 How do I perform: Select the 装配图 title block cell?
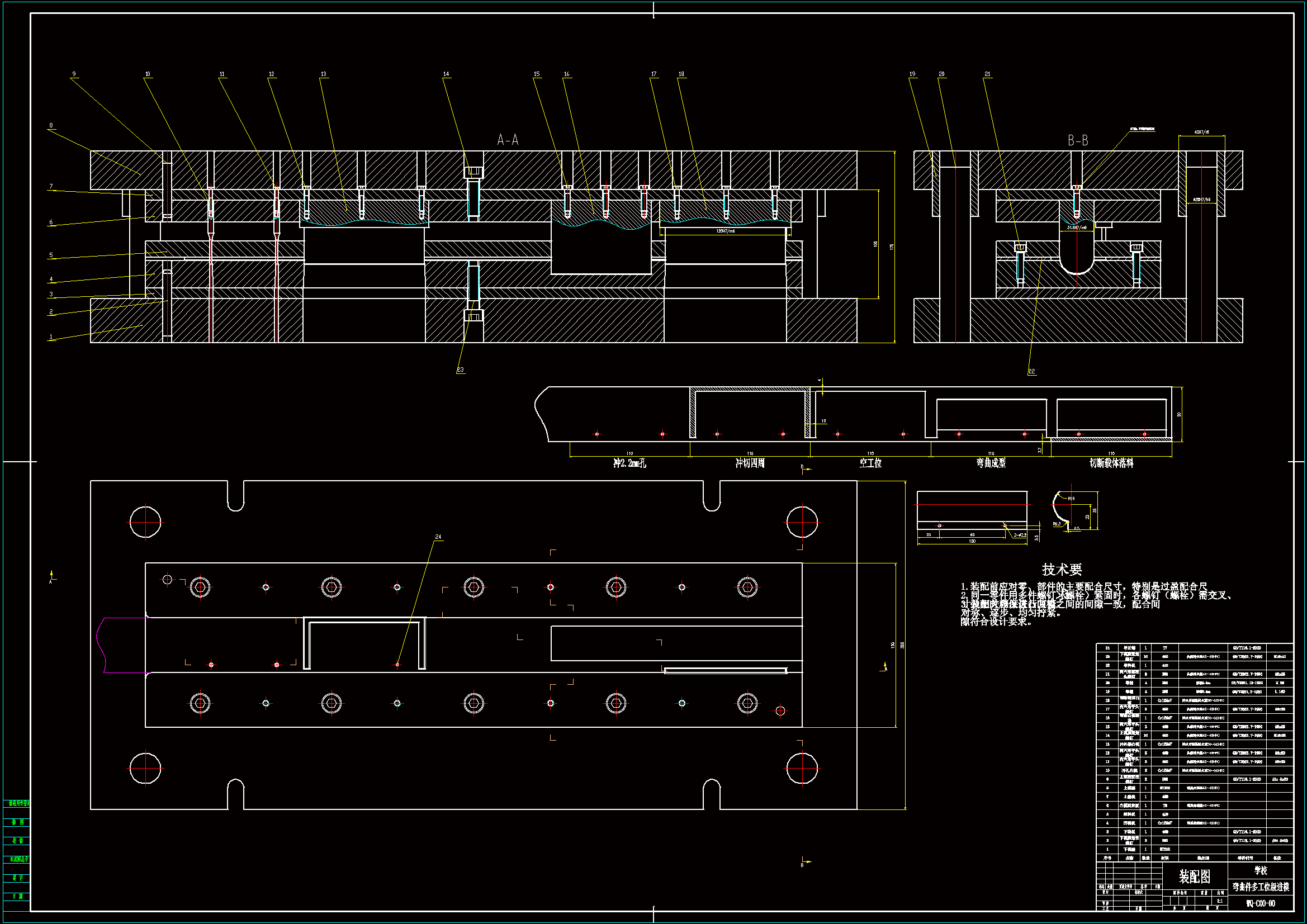tap(1194, 876)
